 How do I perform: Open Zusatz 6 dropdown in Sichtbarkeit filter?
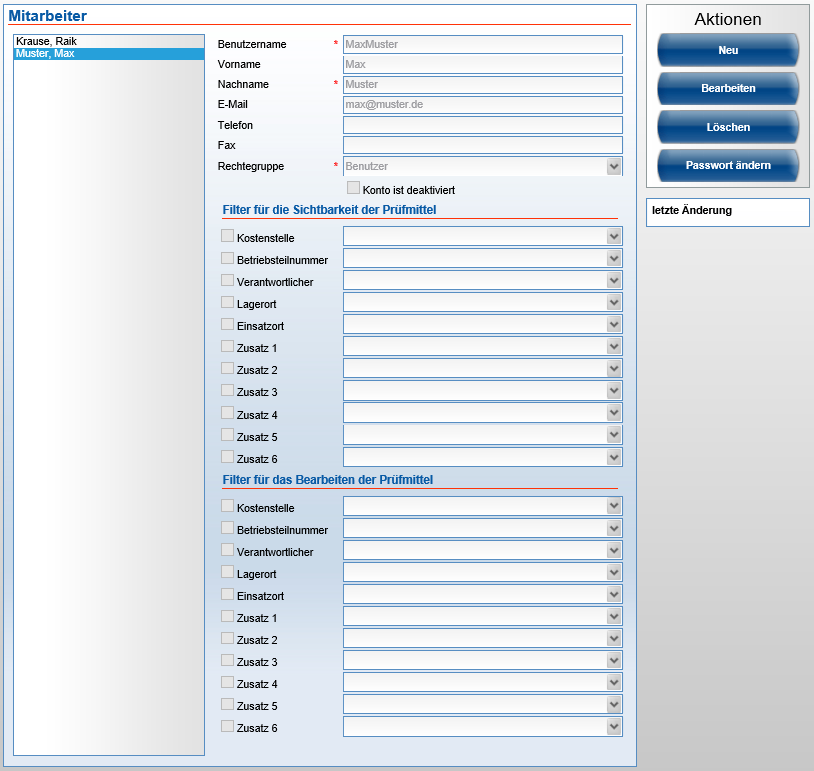tap(483, 457)
